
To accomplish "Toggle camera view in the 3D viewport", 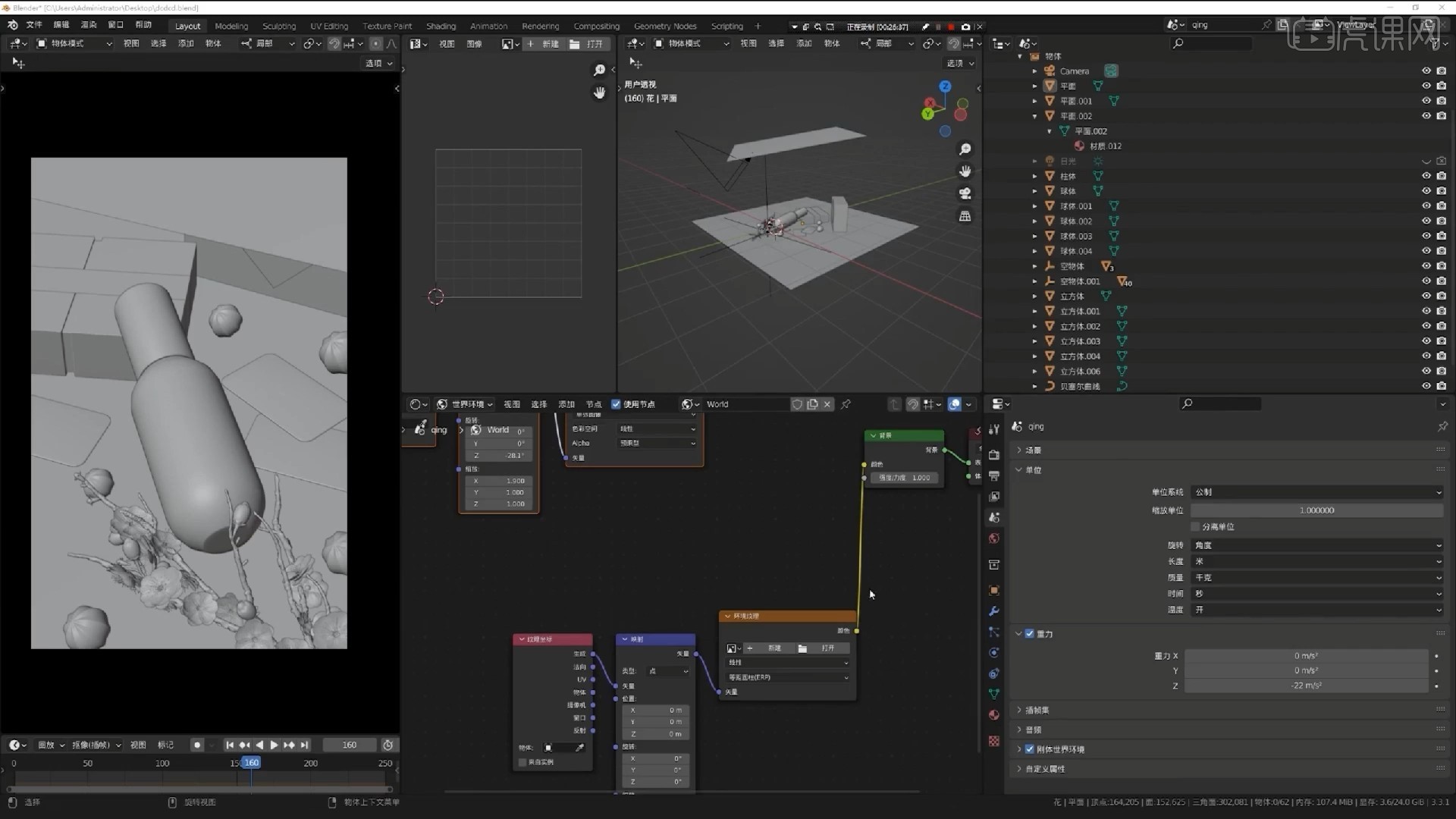I will 965,193.
